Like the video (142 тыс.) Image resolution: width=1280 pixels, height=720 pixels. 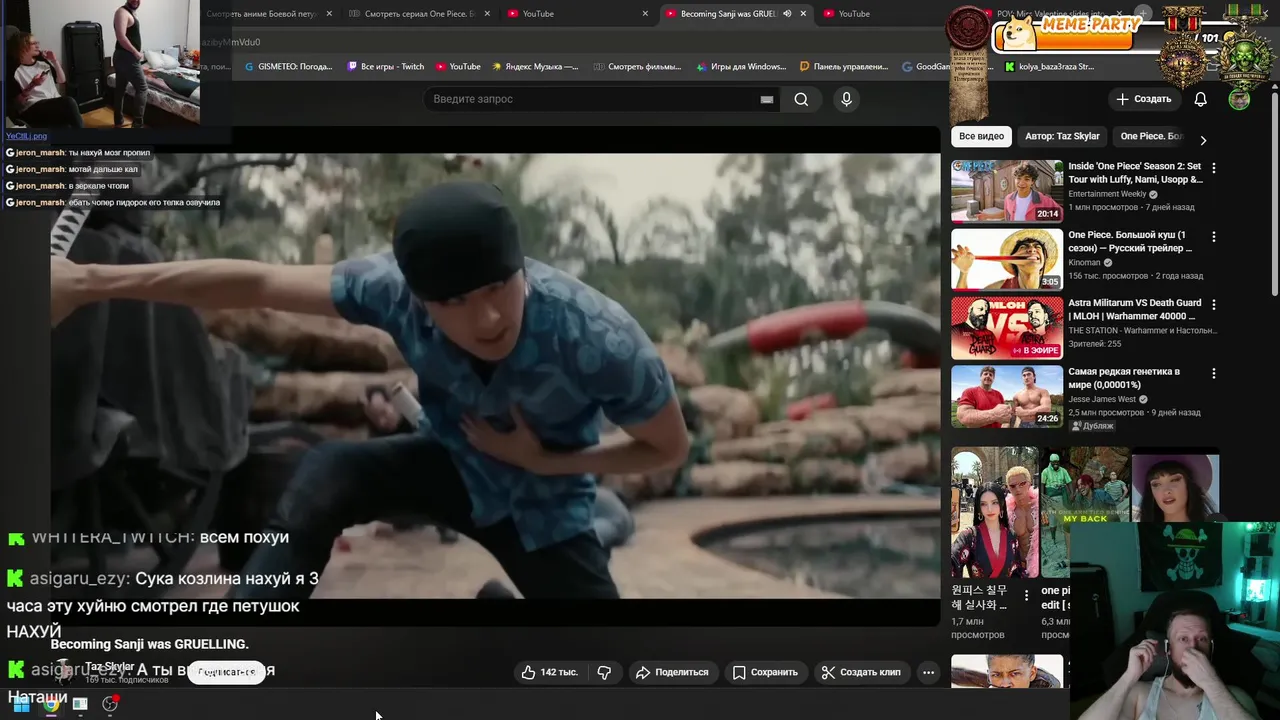click(x=549, y=672)
